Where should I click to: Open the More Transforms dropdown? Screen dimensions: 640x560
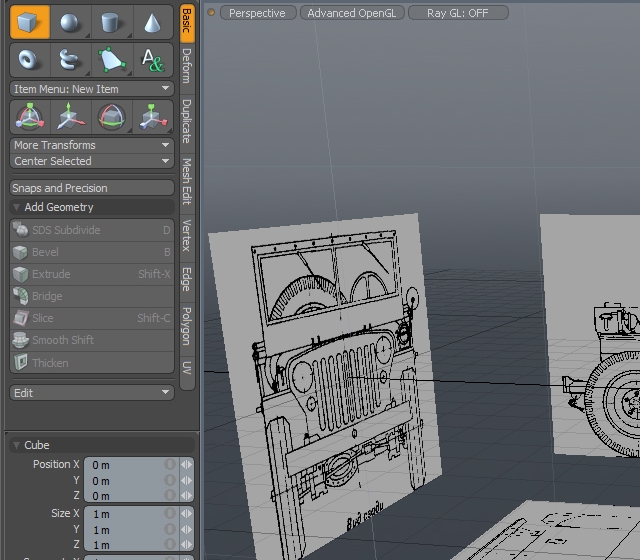coord(92,145)
